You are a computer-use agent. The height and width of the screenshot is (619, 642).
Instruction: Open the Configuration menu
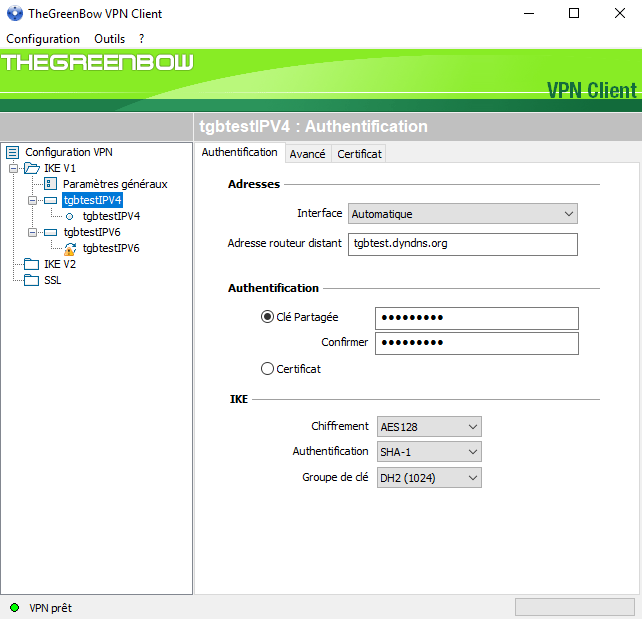coord(43,39)
